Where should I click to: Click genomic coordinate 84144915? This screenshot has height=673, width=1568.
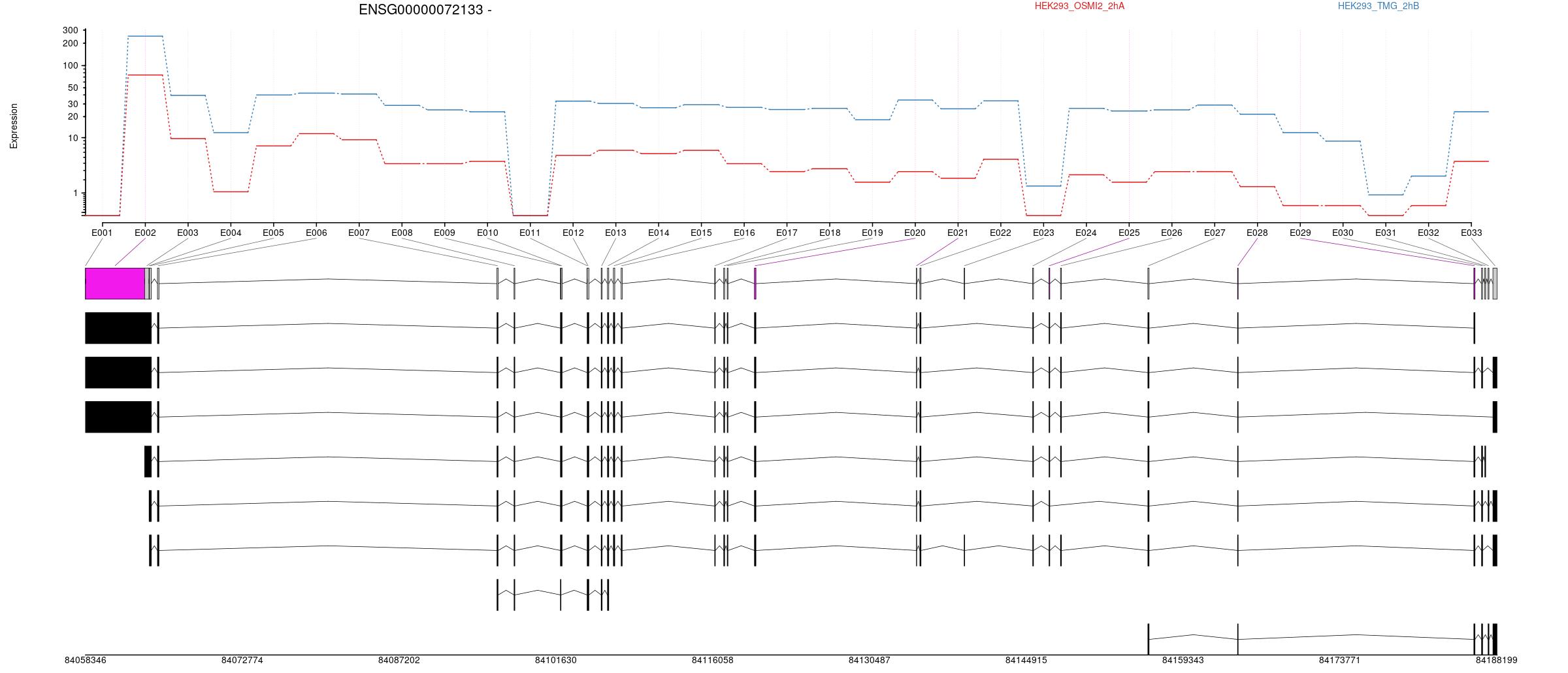[1026, 661]
